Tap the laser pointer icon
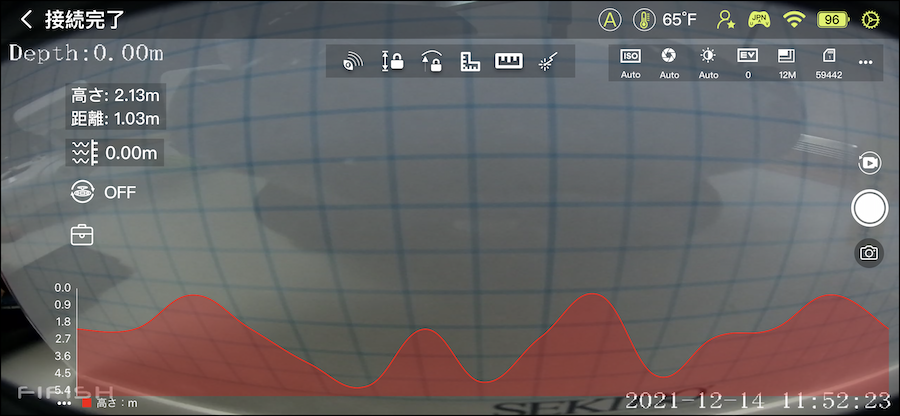Screen dimensions: 900x416 (x=549, y=62)
